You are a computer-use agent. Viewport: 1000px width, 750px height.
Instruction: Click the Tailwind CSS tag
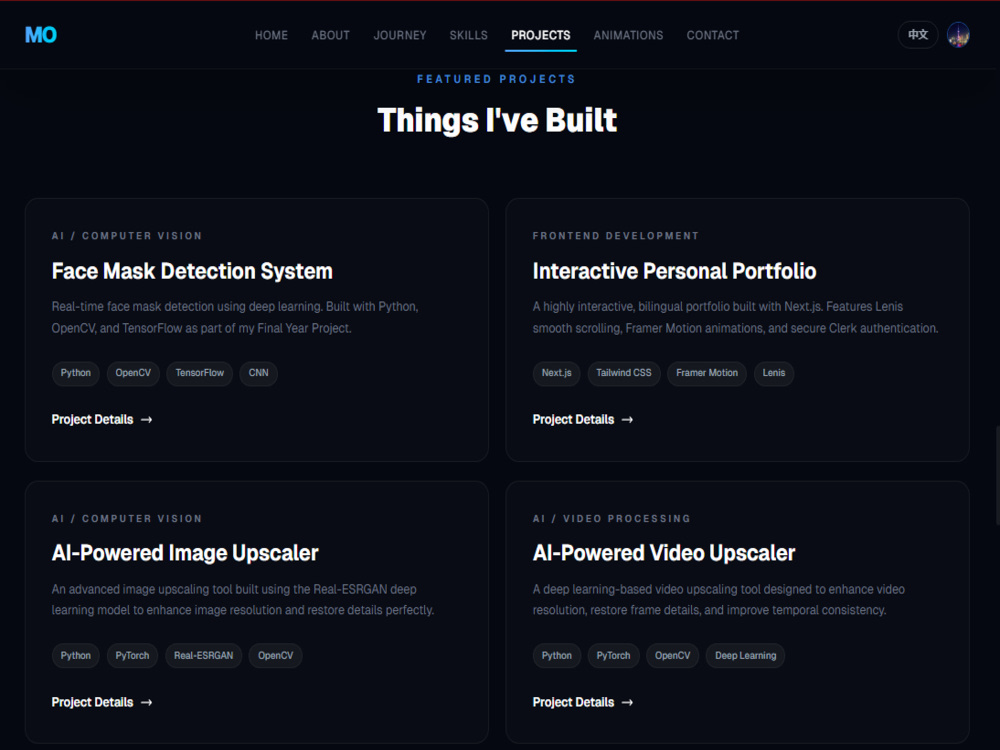[x=624, y=373]
